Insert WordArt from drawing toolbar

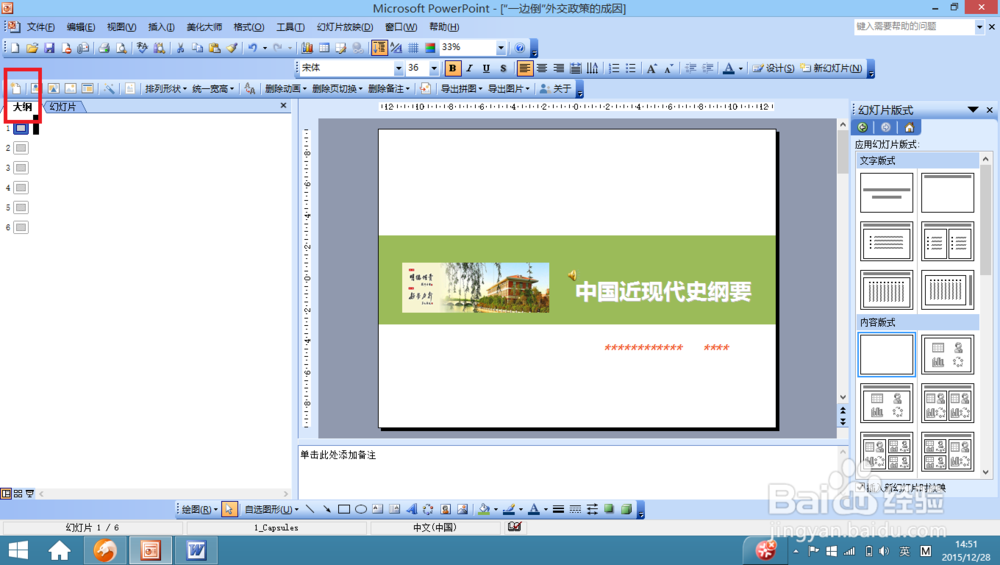[411, 509]
